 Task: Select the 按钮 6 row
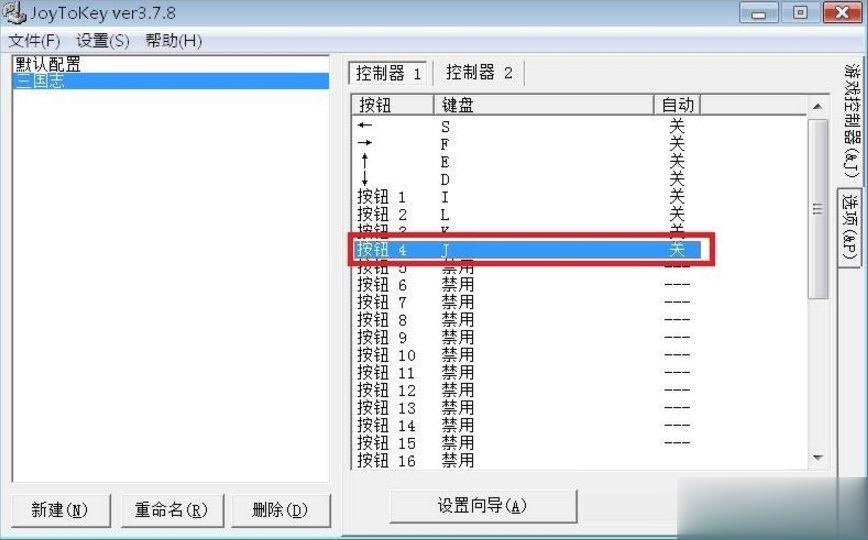point(527,285)
